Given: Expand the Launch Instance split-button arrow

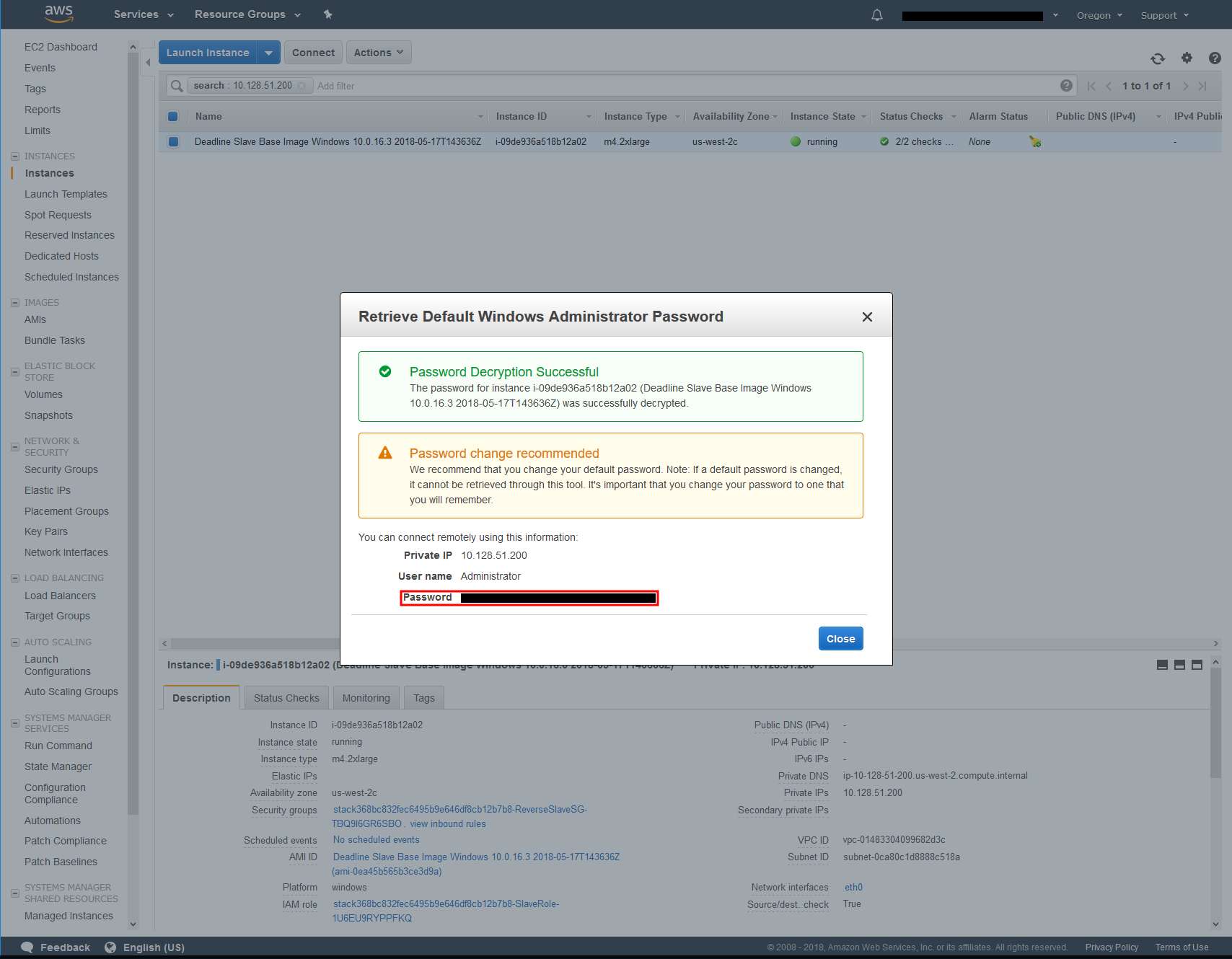Looking at the screenshot, I should (x=268, y=52).
